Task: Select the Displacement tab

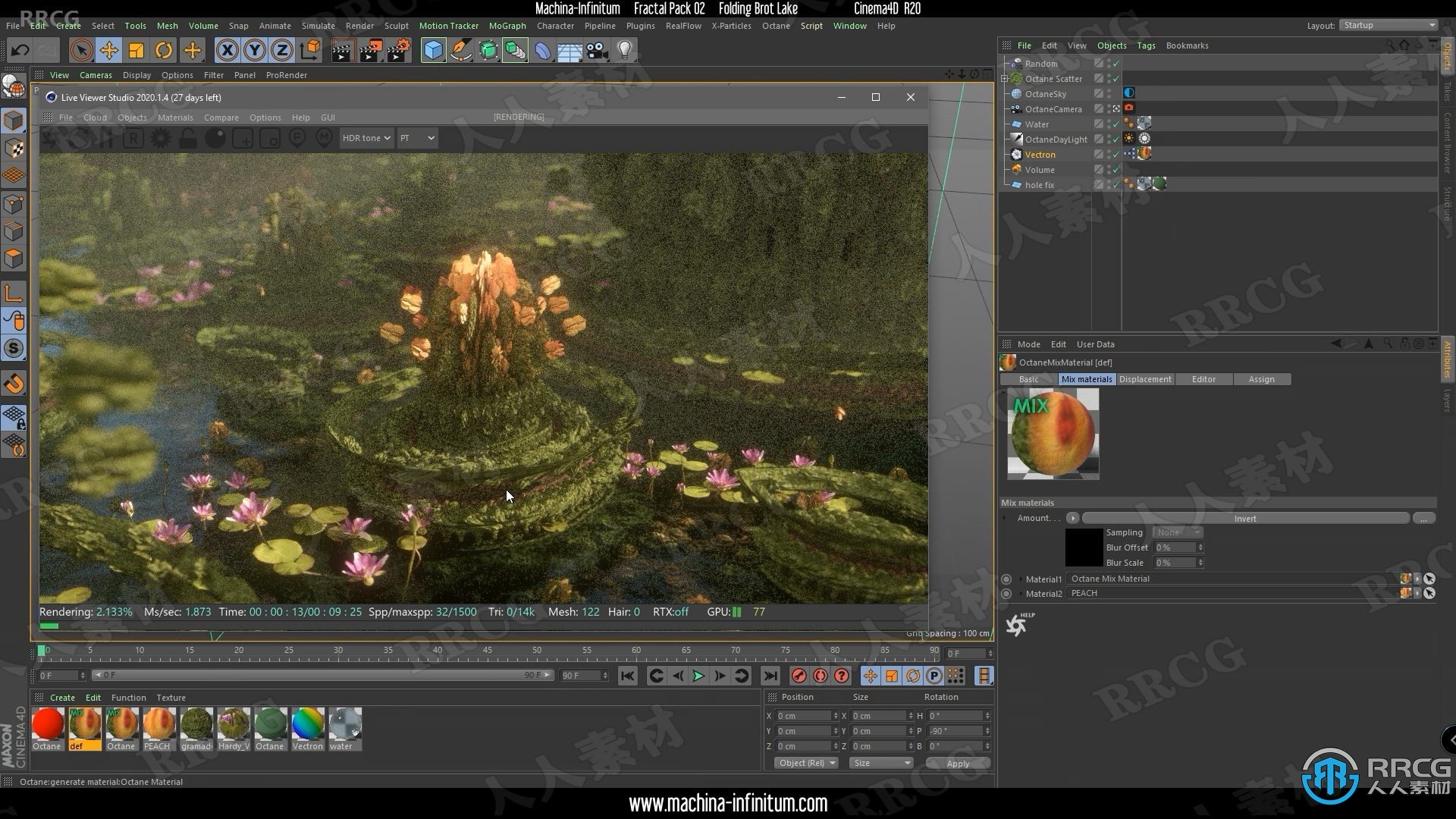Action: click(x=1145, y=379)
